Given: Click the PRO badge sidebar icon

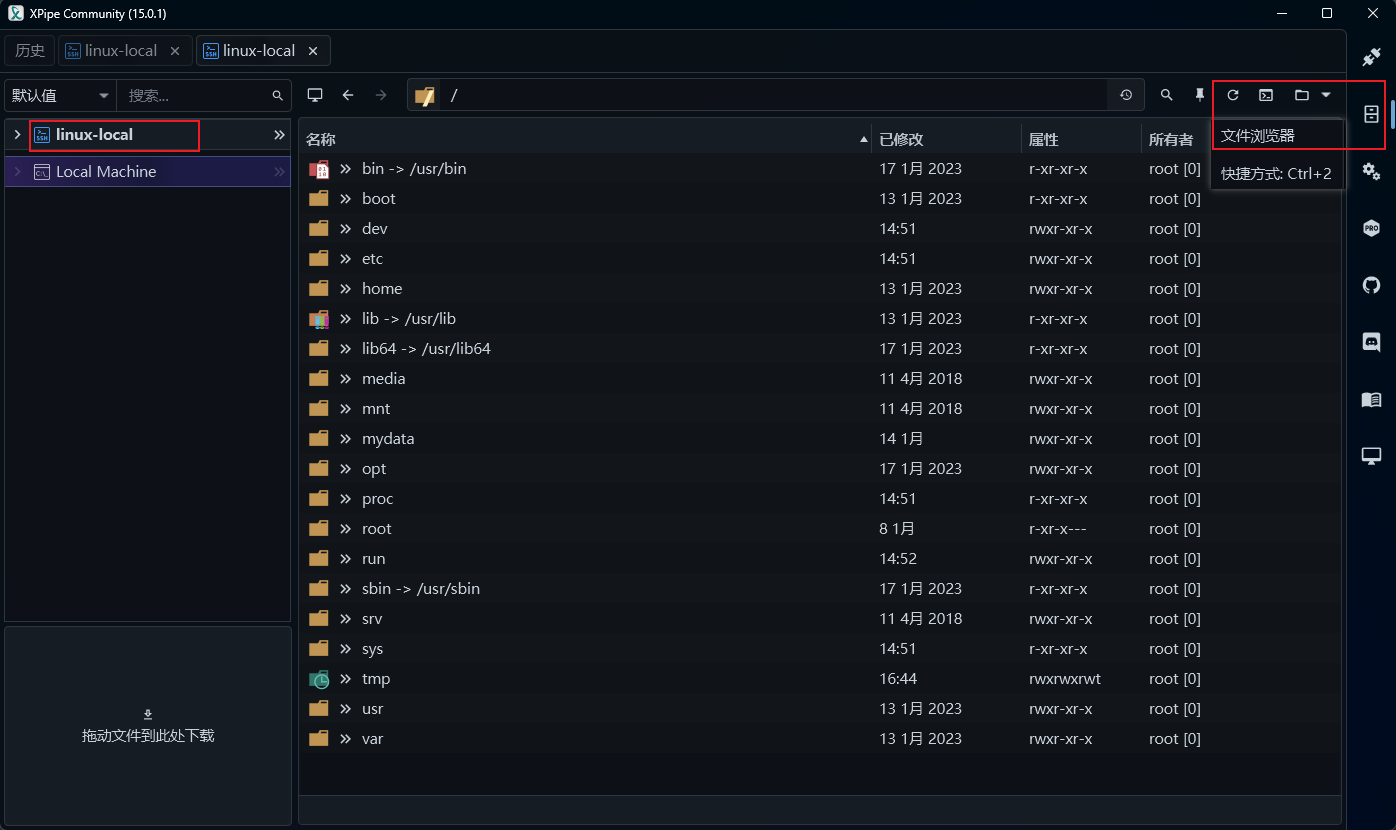Looking at the screenshot, I should 1371,228.
